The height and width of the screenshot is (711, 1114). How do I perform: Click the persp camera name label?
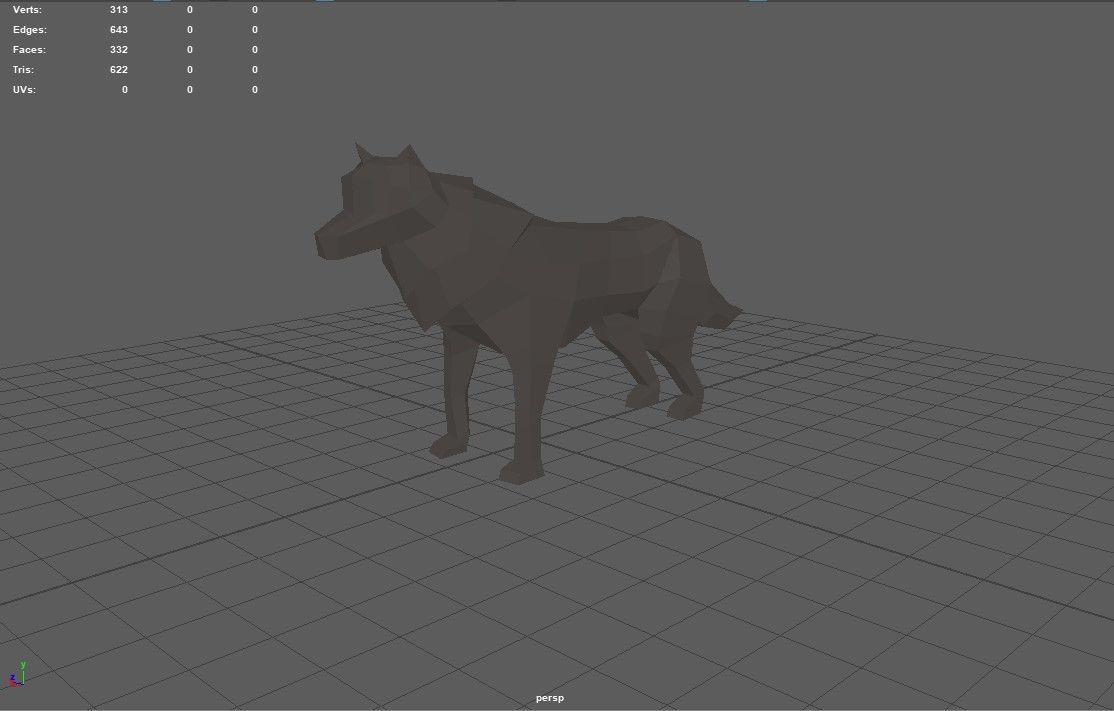click(550, 698)
